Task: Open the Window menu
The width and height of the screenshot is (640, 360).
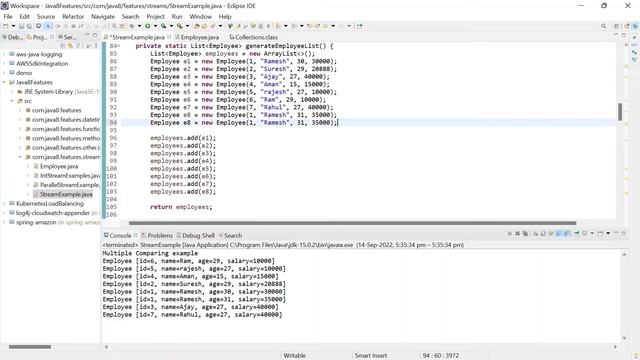Action: coord(200,16)
